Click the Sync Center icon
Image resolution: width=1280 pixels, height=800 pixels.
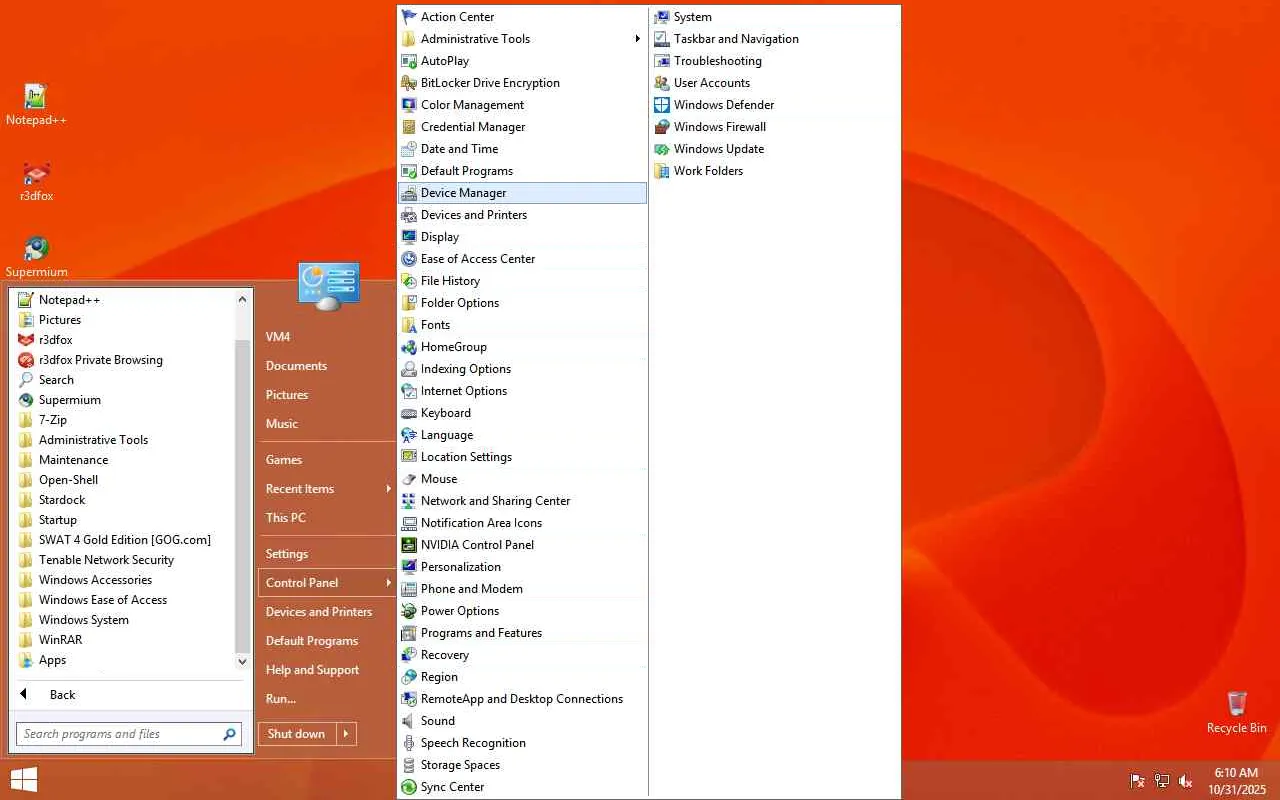point(409,787)
